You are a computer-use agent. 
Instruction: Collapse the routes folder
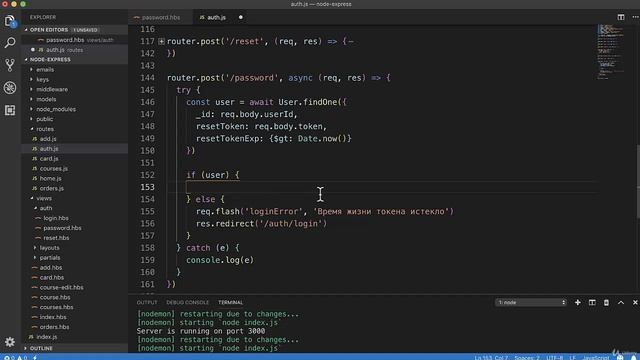coord(45,129)
